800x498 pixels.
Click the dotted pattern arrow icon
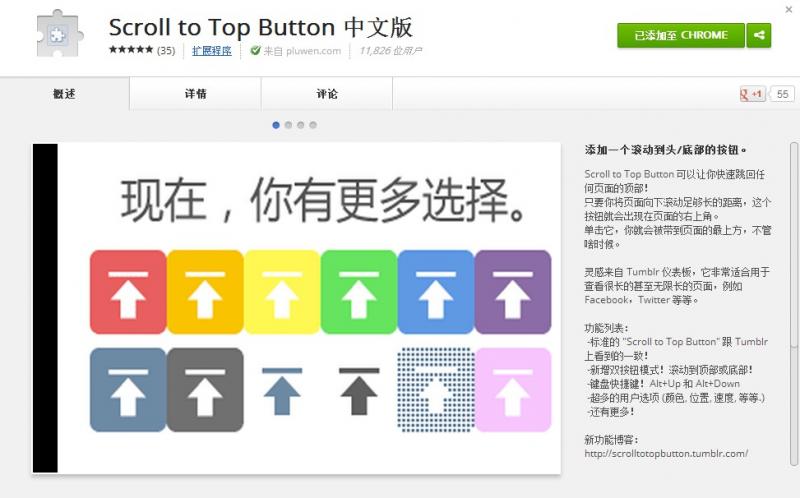[435, 389]
